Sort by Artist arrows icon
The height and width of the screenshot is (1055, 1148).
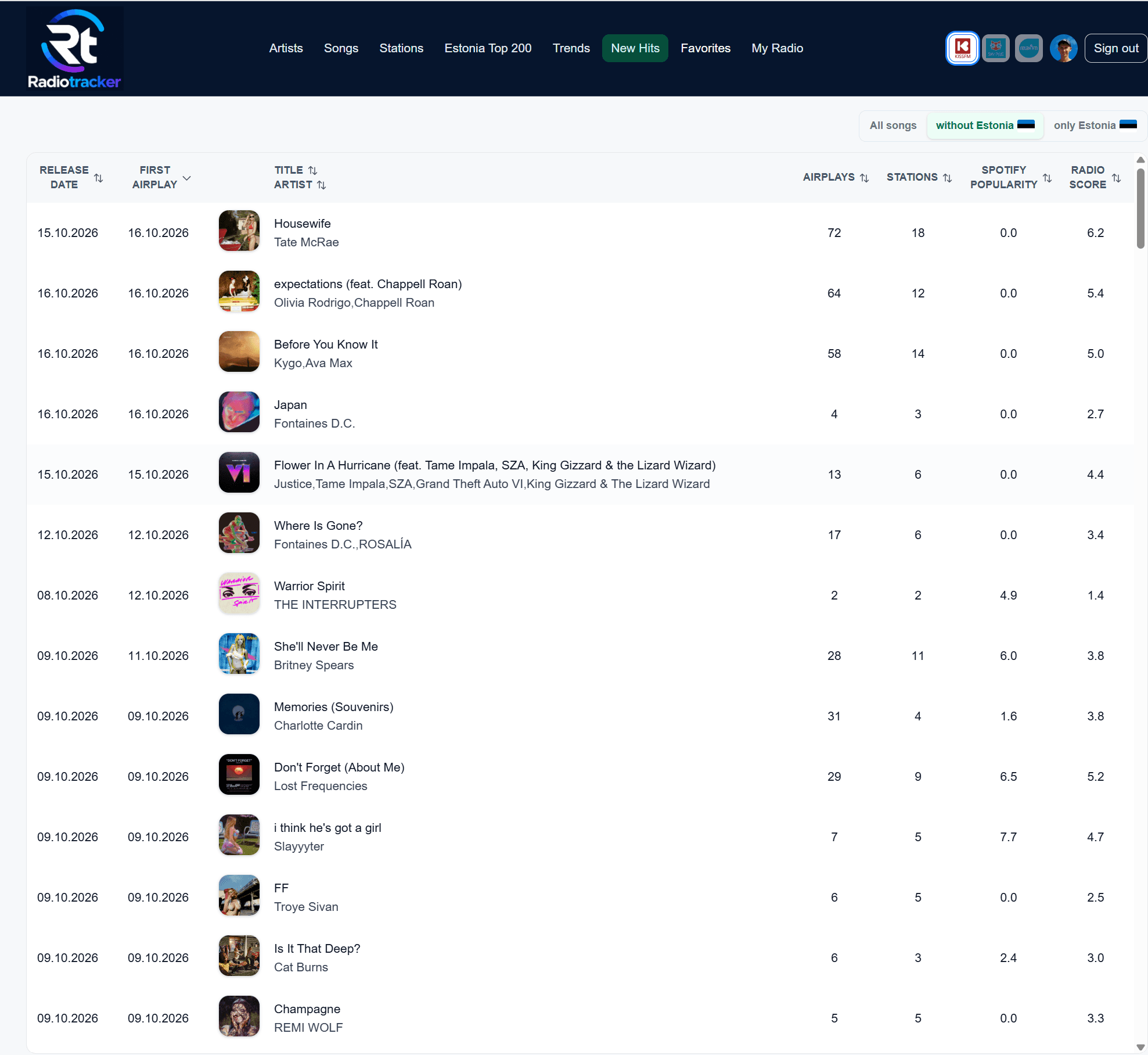[321, 185]
